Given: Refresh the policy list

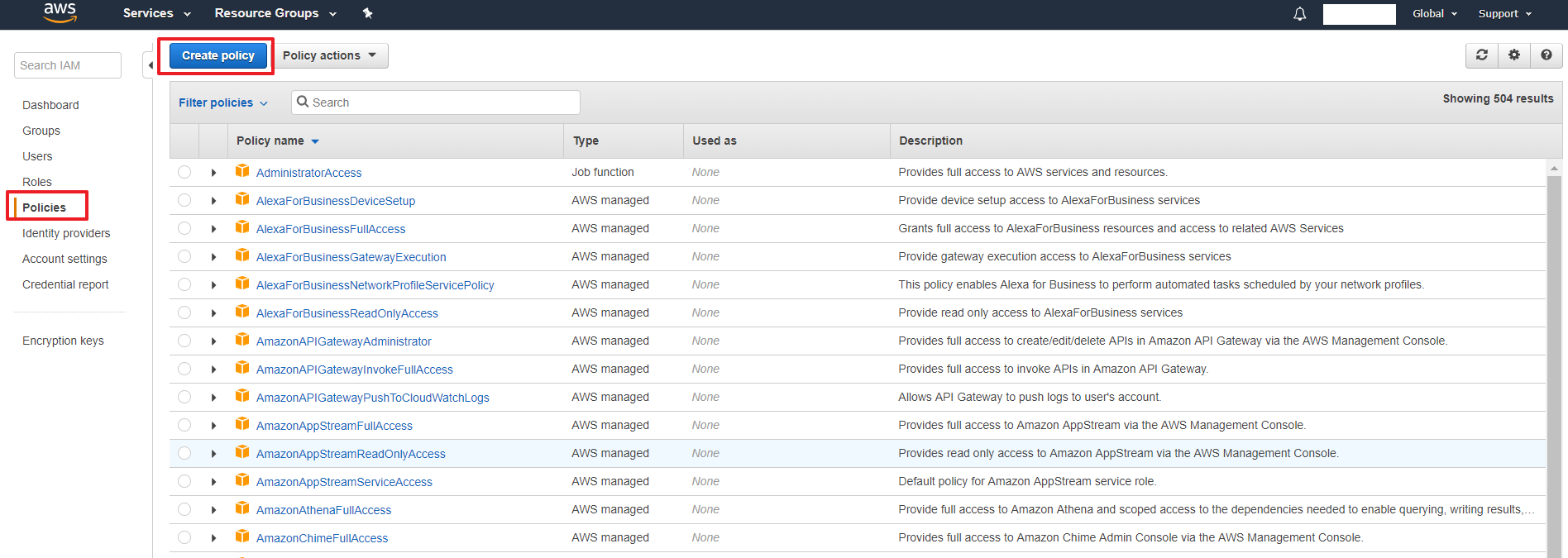Looking at the screenshot, I should pyautogui.click(x=1482, y=55).
